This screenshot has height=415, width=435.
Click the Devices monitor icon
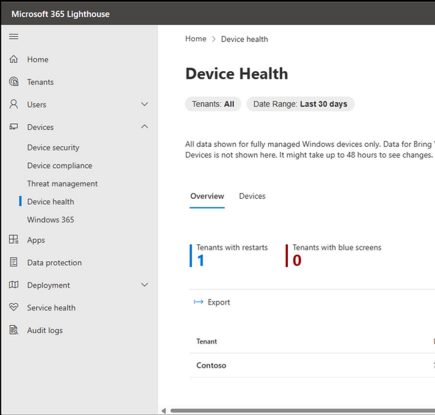(14, 127)
